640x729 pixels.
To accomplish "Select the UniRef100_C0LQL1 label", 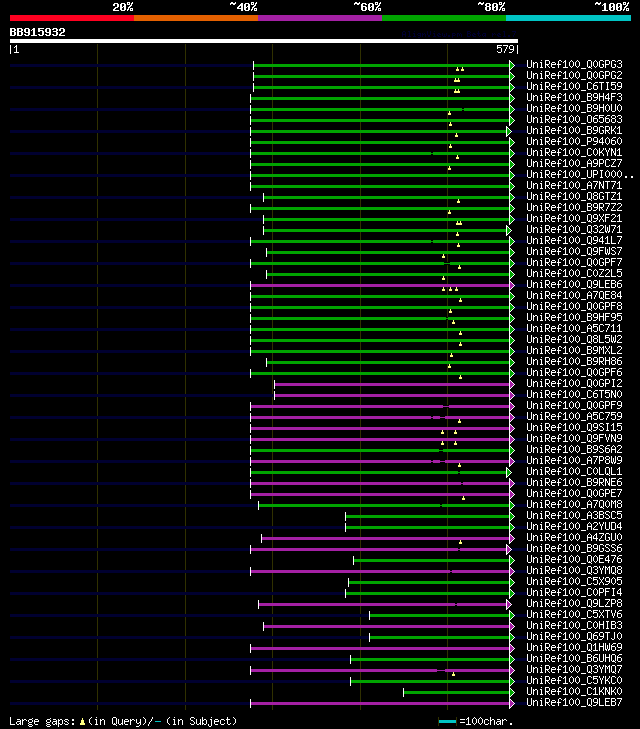I will [574, 471].
